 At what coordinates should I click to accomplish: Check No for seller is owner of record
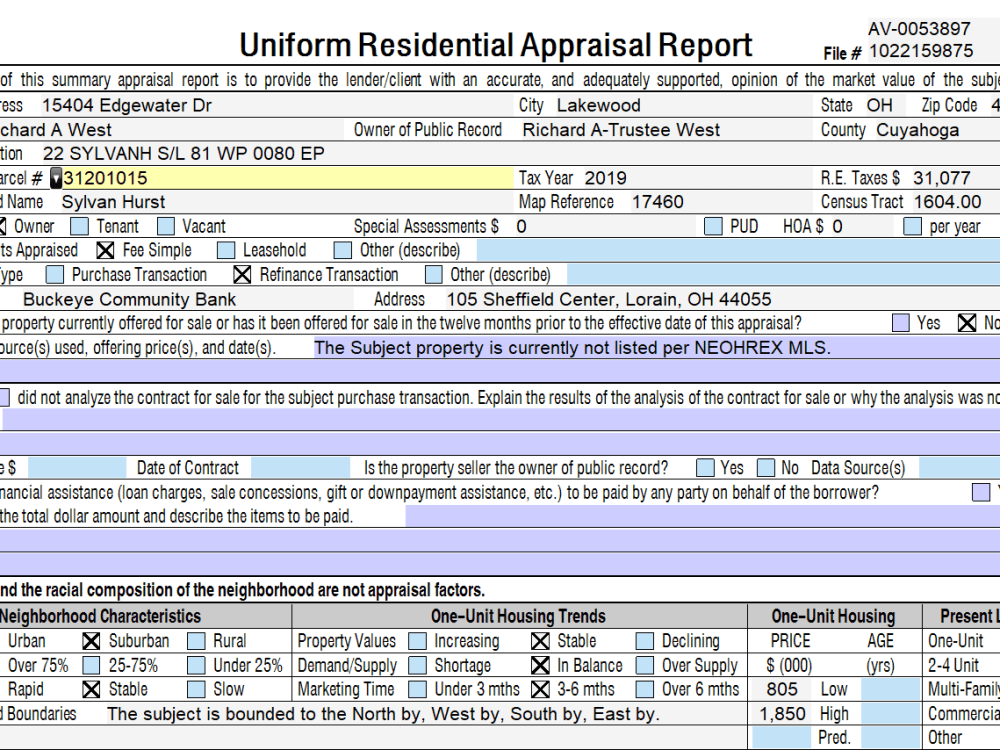[766, 468]
